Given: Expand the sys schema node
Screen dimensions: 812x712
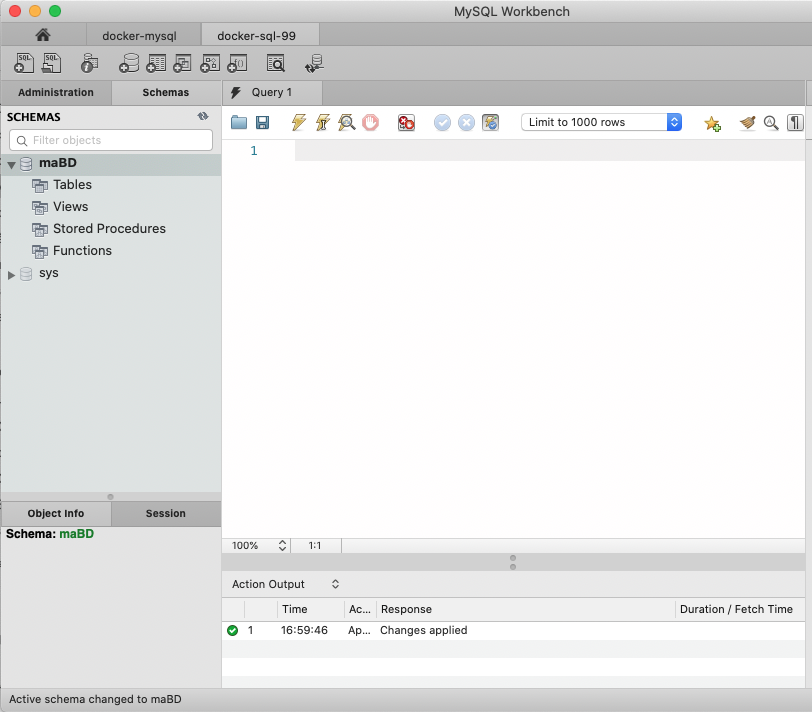Looking at the screenshot, I should (12, 274).
